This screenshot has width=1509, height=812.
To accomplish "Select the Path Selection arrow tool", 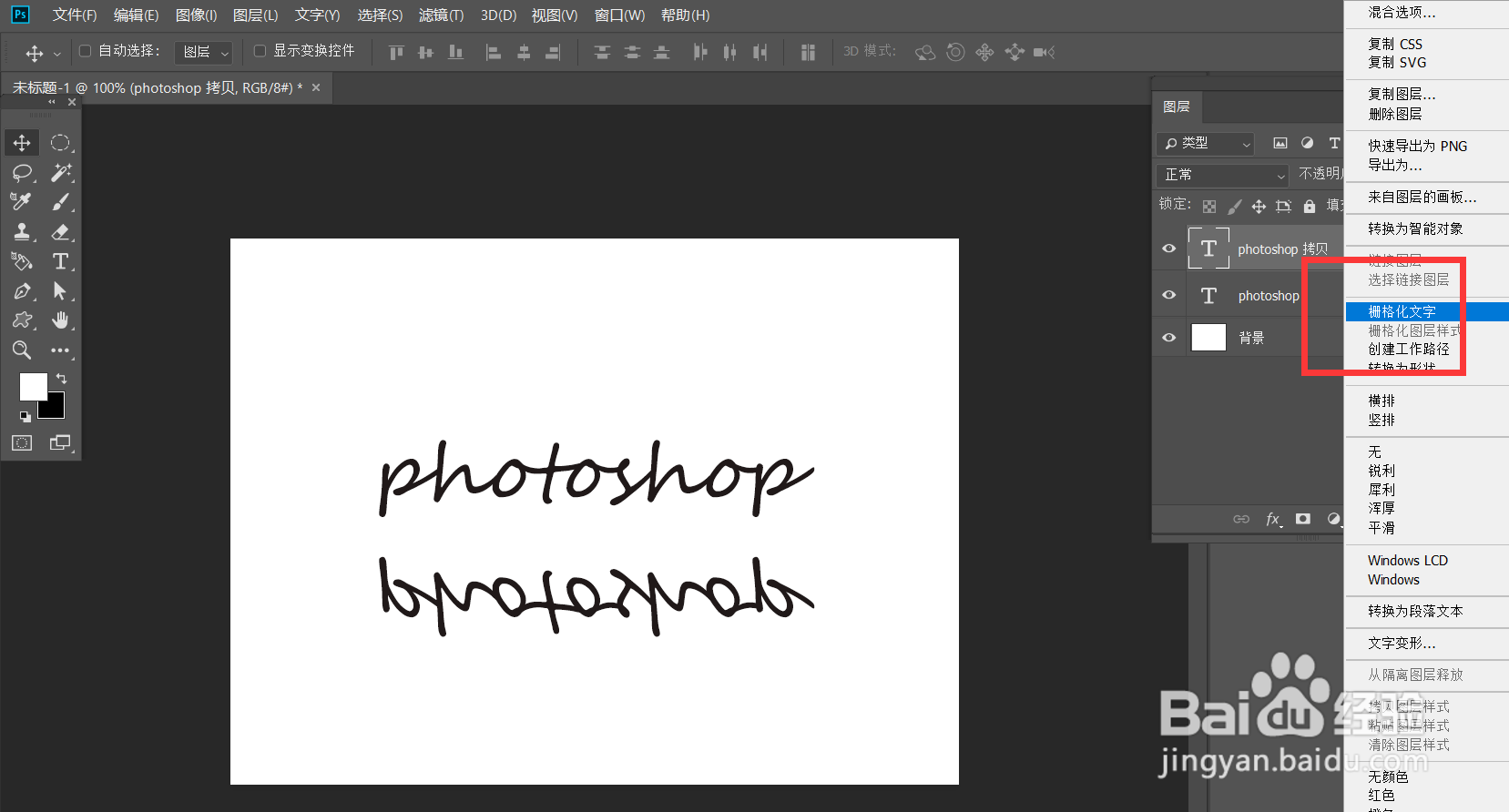I will point(60,290).
